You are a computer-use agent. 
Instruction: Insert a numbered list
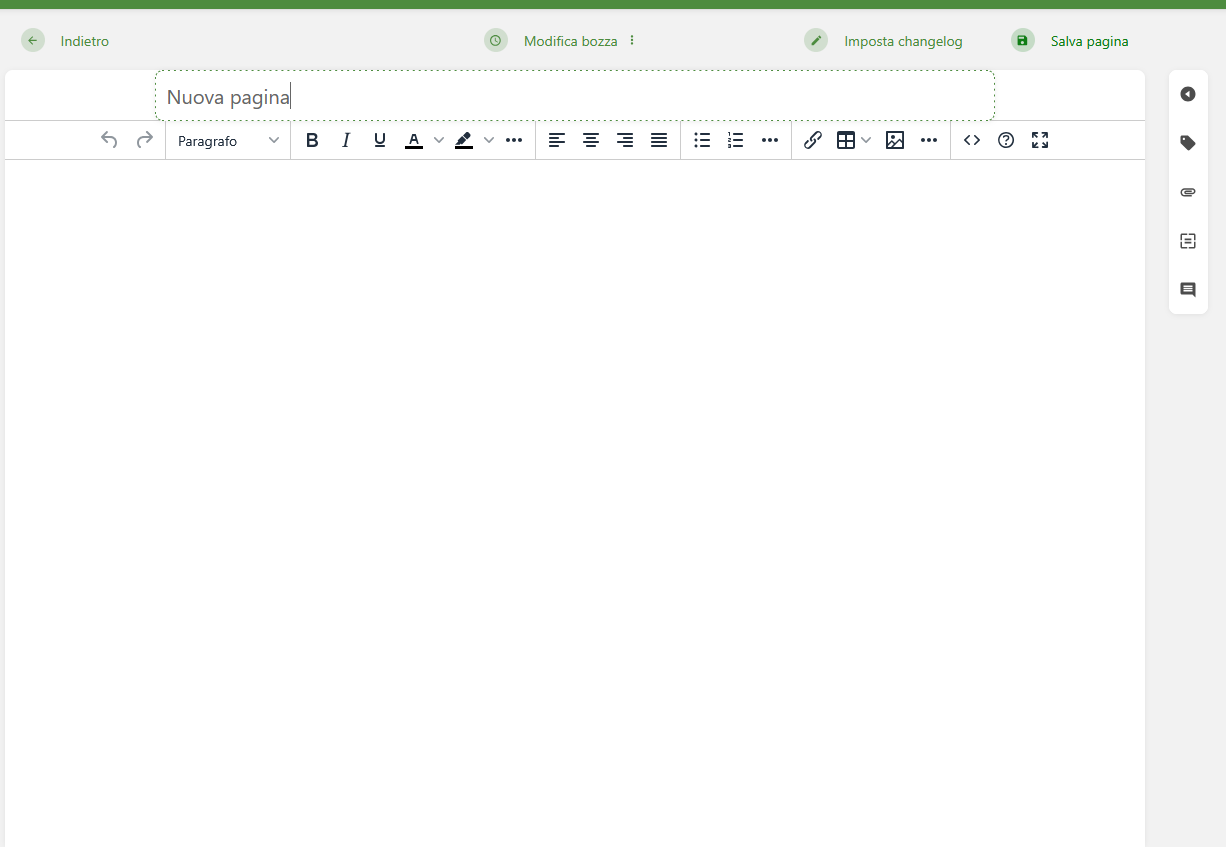click(x=736, y=140)
